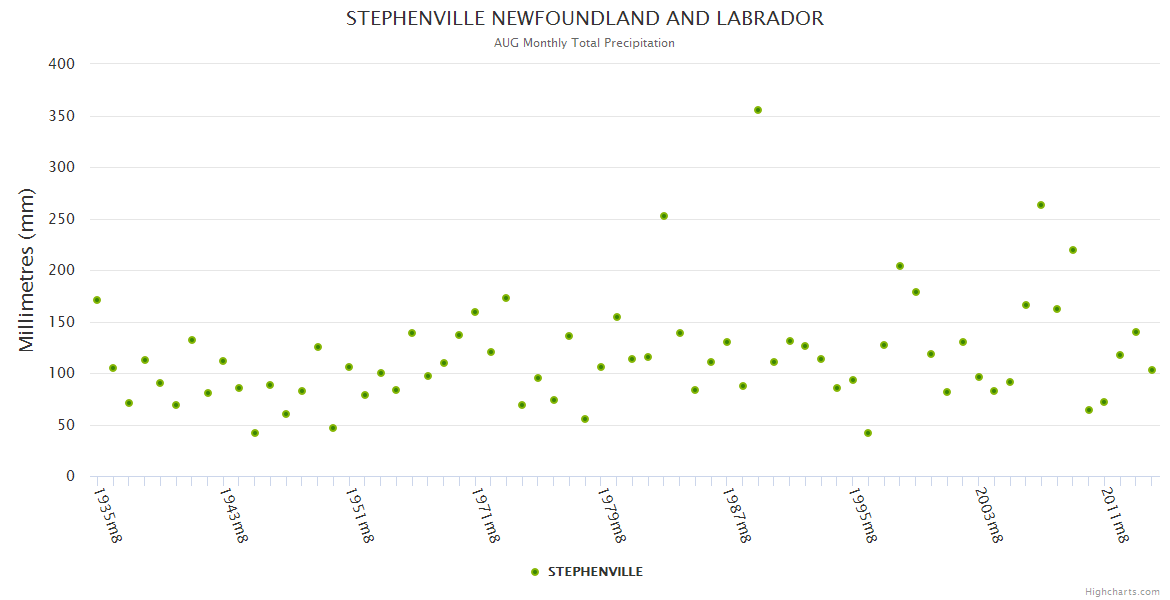Select the AUG Monthly Total Precipitation subtitle
1170x600 pixels.
pos(585,43)
